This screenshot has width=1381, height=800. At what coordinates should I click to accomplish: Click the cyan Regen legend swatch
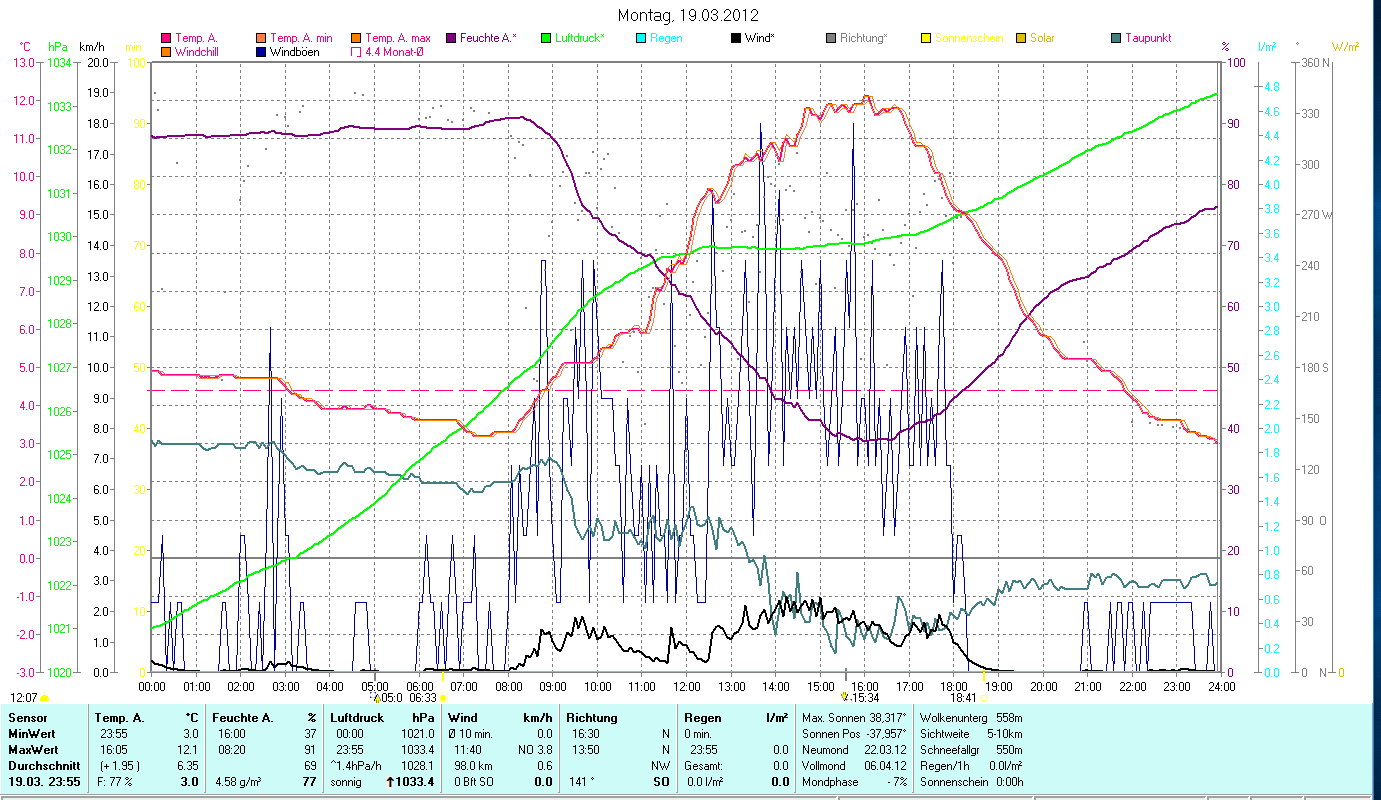click(641, 38)
